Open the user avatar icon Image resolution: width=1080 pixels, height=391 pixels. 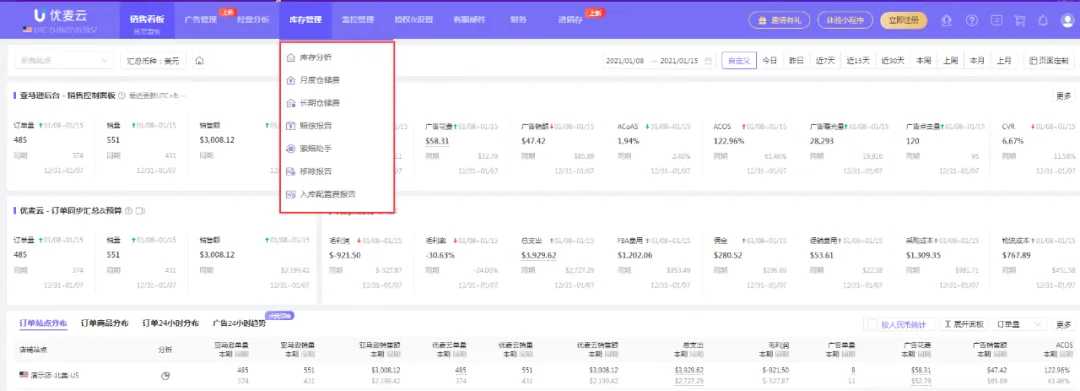coord(1066,20)
